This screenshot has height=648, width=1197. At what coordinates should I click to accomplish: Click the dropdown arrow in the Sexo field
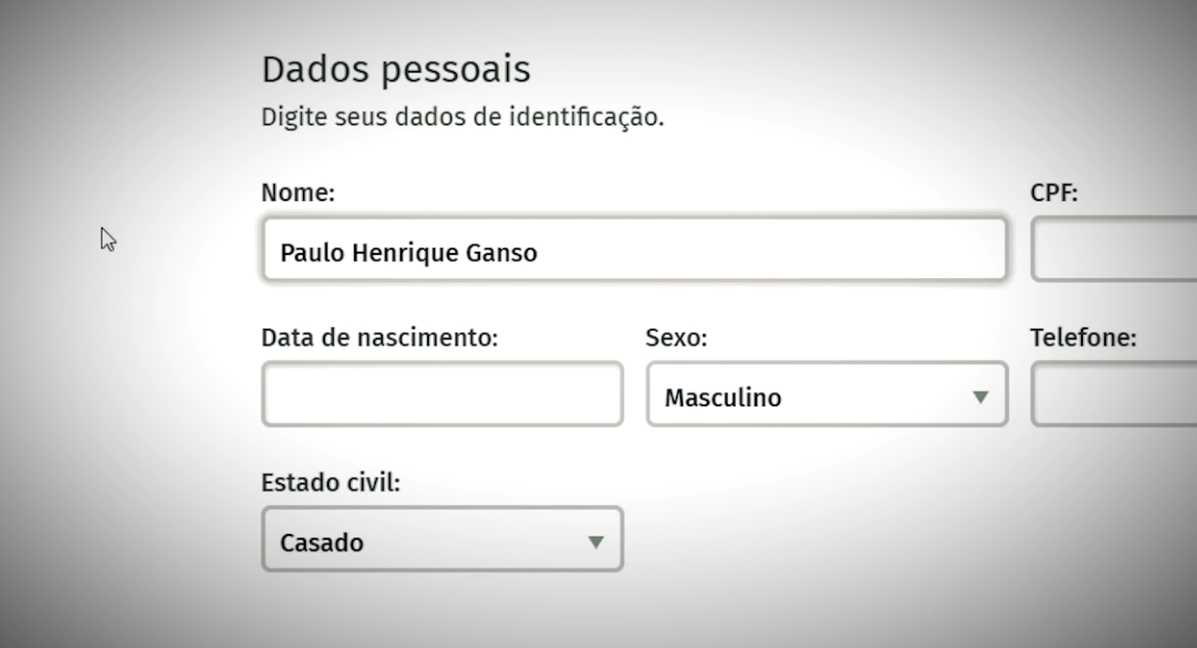(980, 397)
